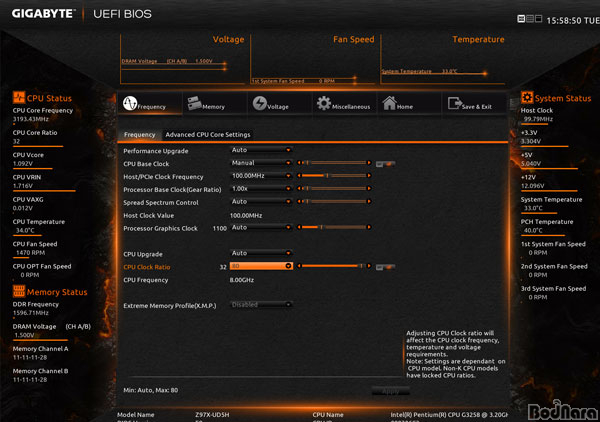Go to the Home tab

[x=409, y=103]
